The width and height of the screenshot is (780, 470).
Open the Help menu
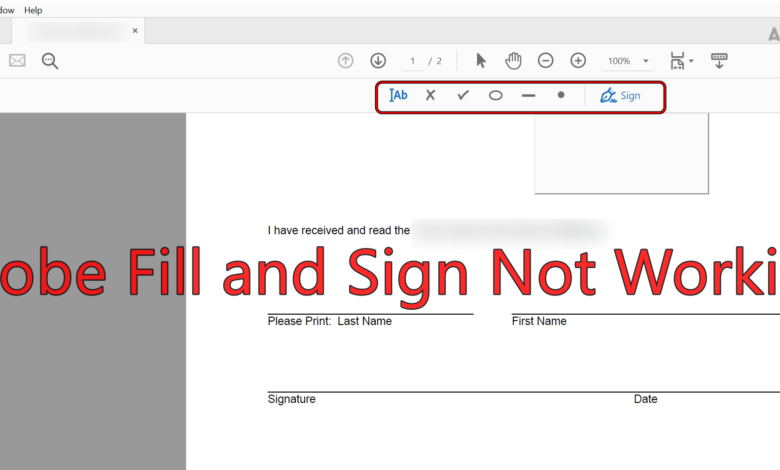pyautogui.click(x=33, y=10)
